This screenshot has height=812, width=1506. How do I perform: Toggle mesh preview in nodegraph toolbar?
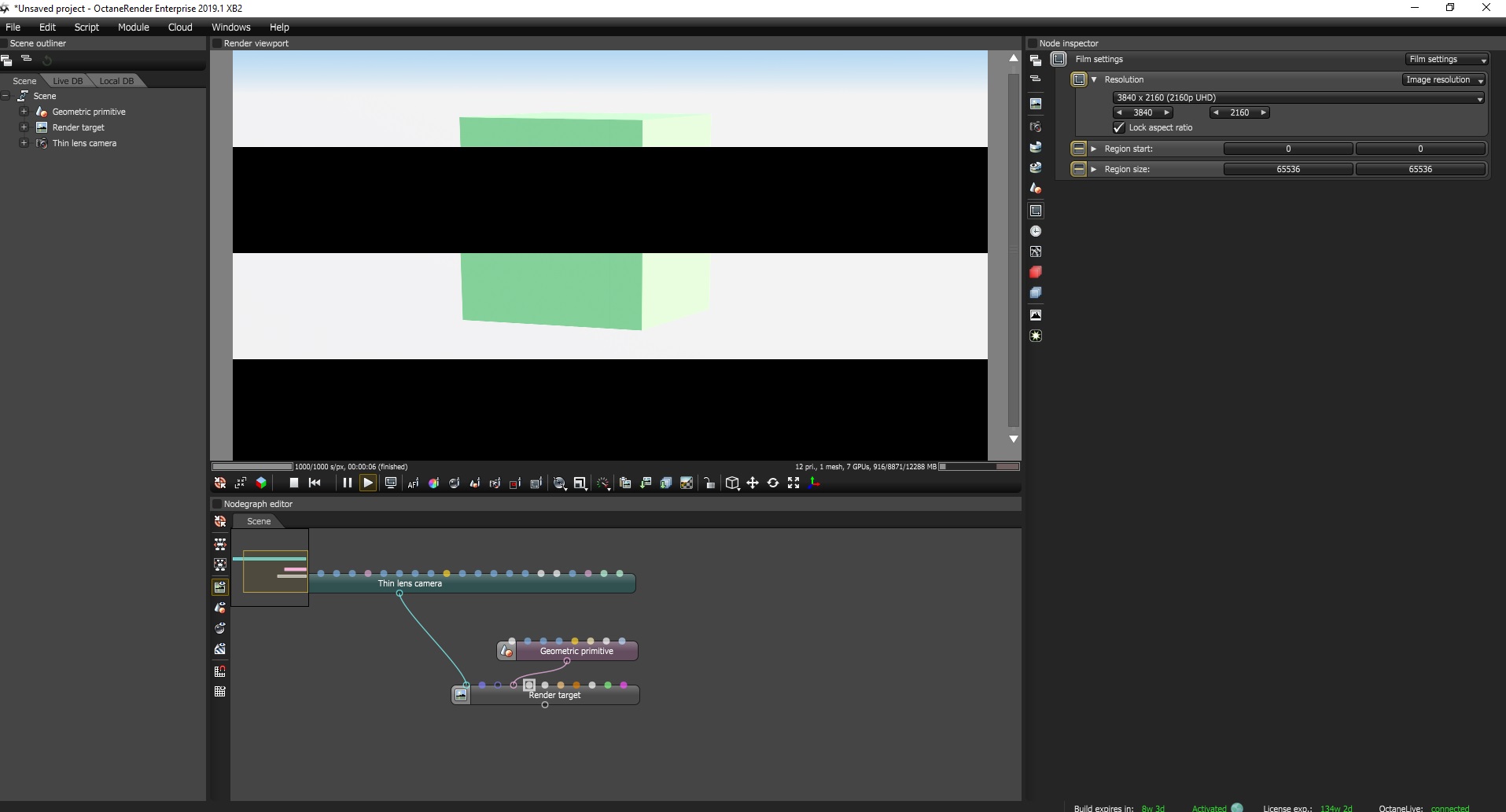[220, 608]
